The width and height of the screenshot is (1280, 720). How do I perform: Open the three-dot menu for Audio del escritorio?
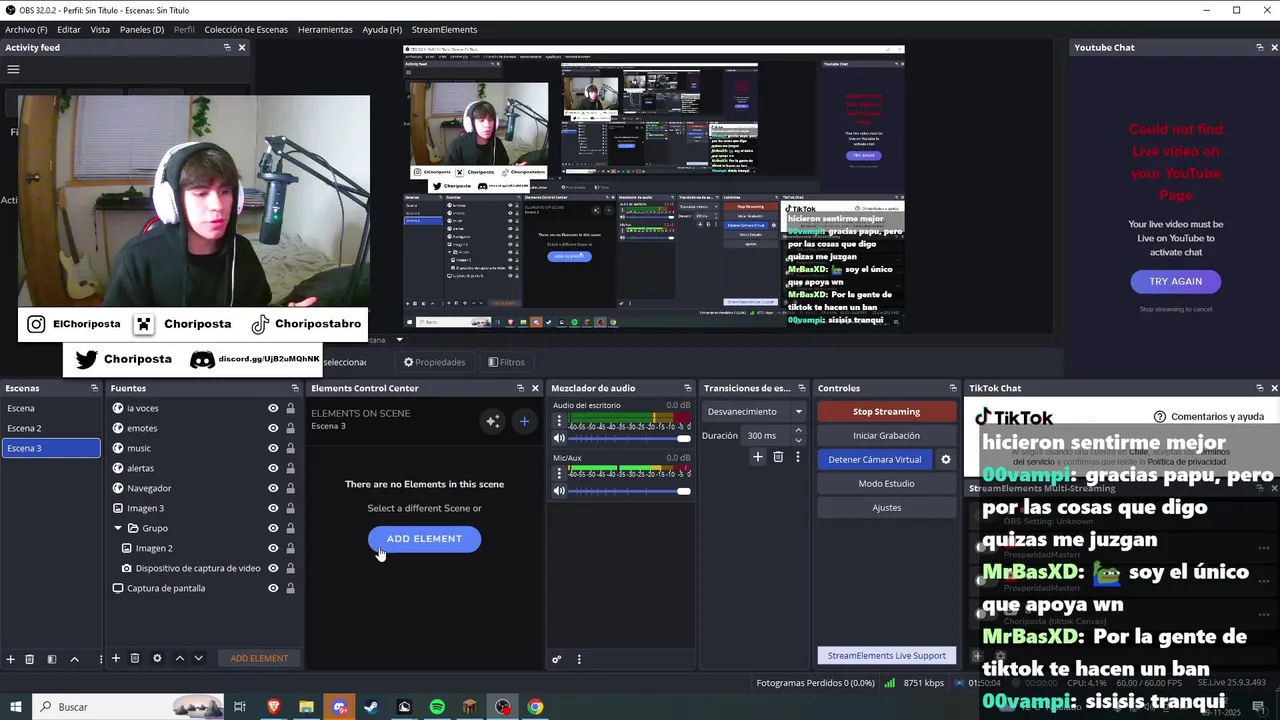point(559,421)
